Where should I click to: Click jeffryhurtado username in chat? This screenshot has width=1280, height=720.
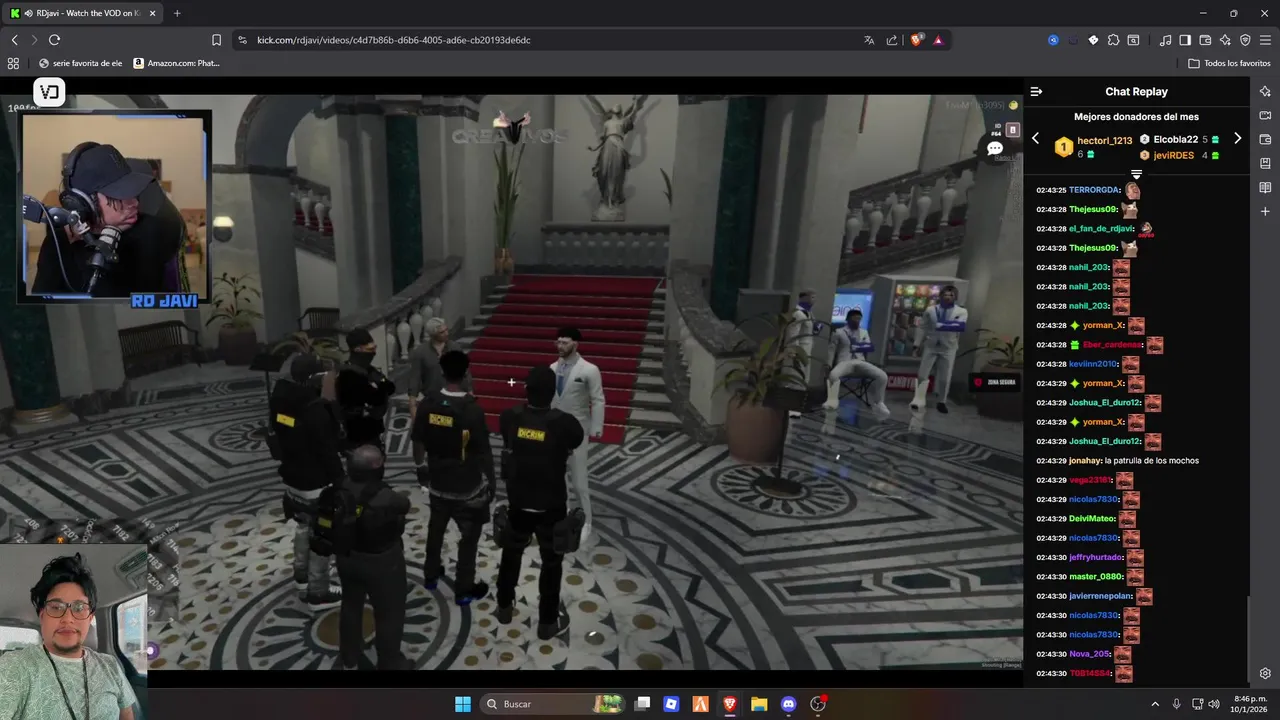pyautogui.click(x=1096, y=557)
